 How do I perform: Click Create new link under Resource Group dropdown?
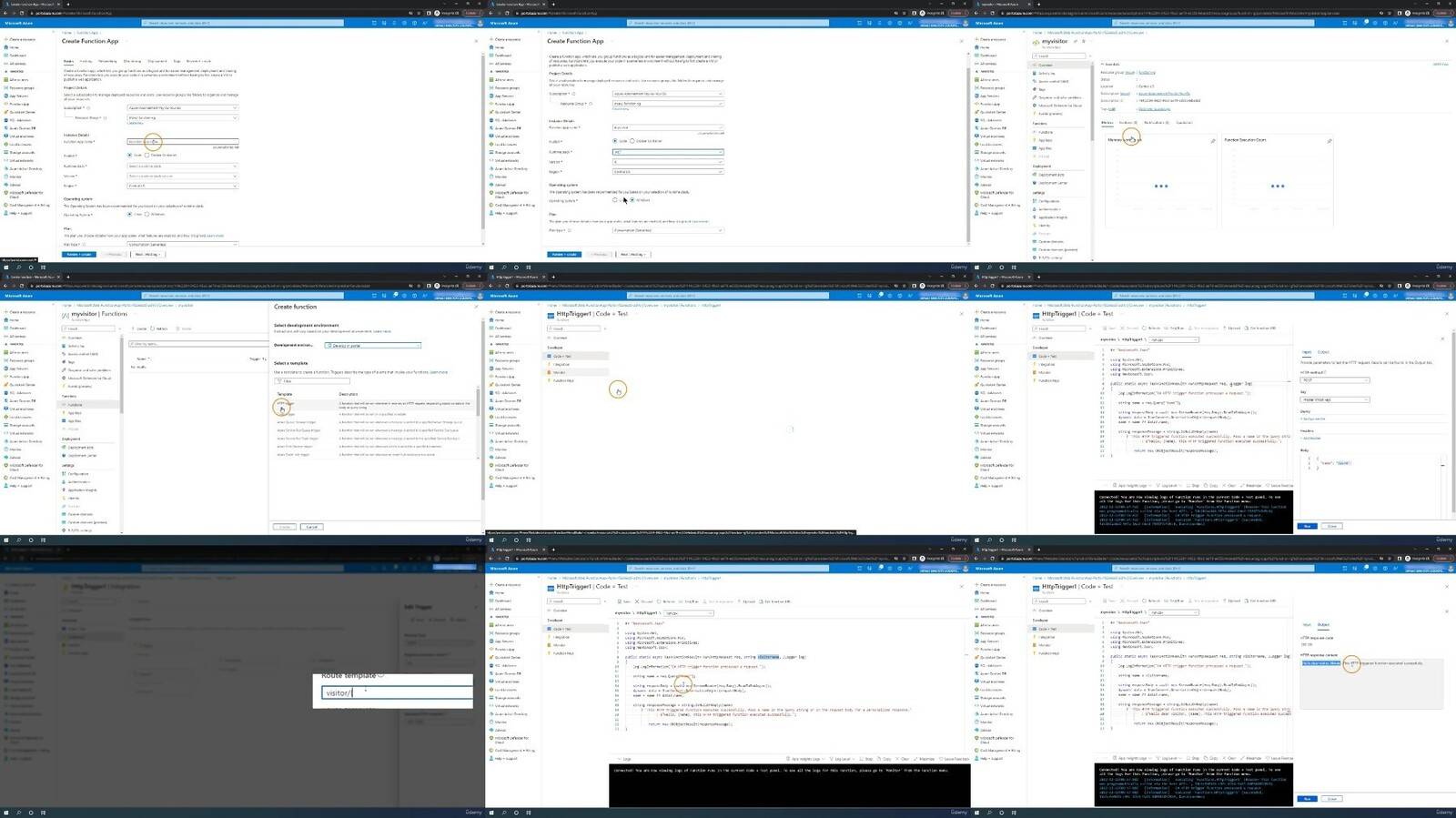coord(136,123)
